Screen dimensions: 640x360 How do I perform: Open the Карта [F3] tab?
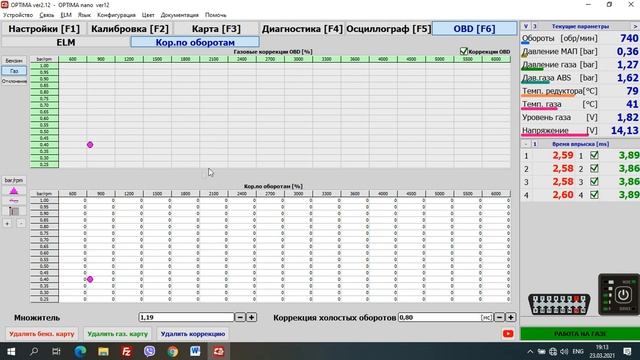[x=216, y=29]
